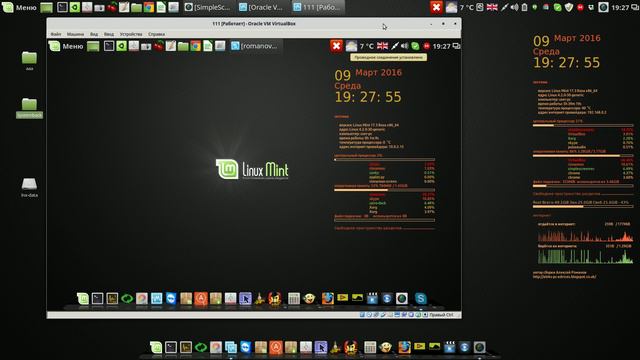Open the orange software manager in host dock

(x=276, y=347)
